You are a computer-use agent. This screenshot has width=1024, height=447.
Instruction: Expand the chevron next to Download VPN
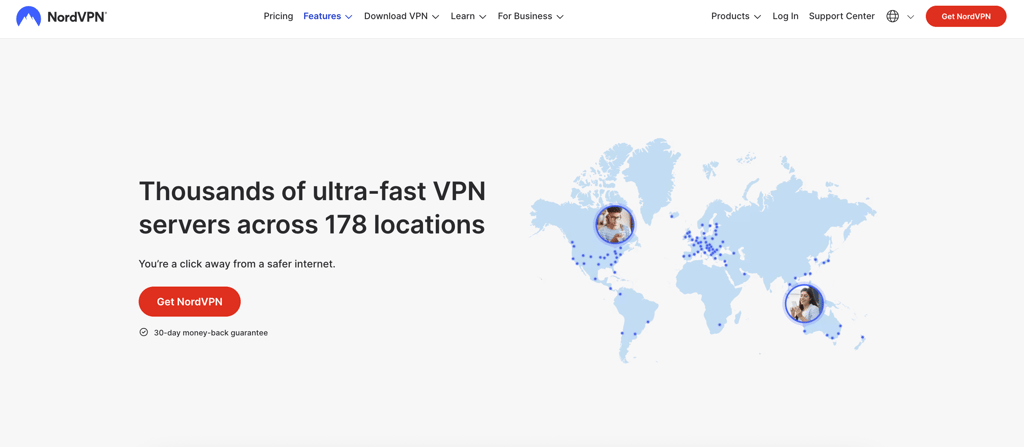(436, 17)
